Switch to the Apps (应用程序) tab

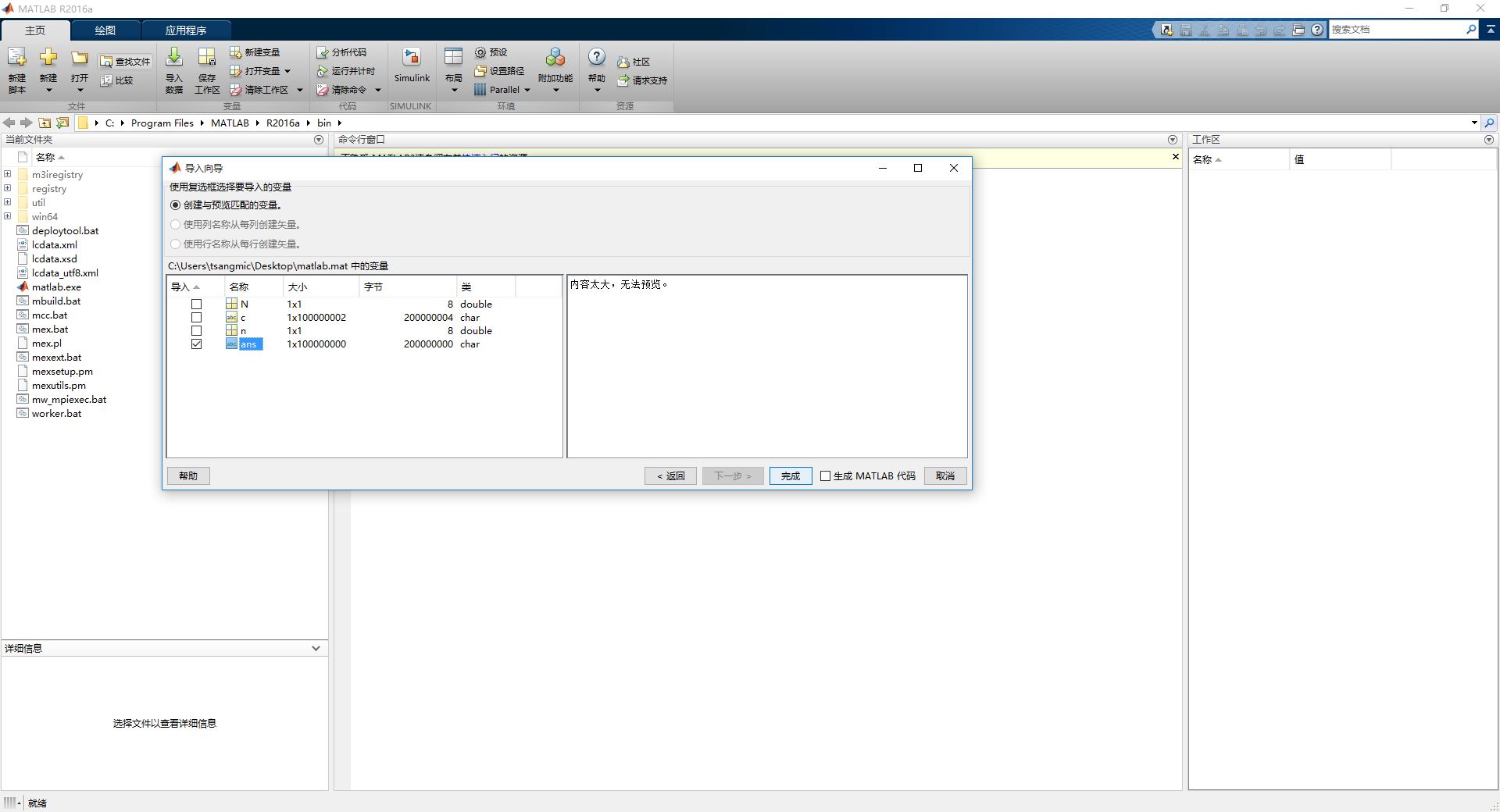pyautogui.click(x=186, y=30)
